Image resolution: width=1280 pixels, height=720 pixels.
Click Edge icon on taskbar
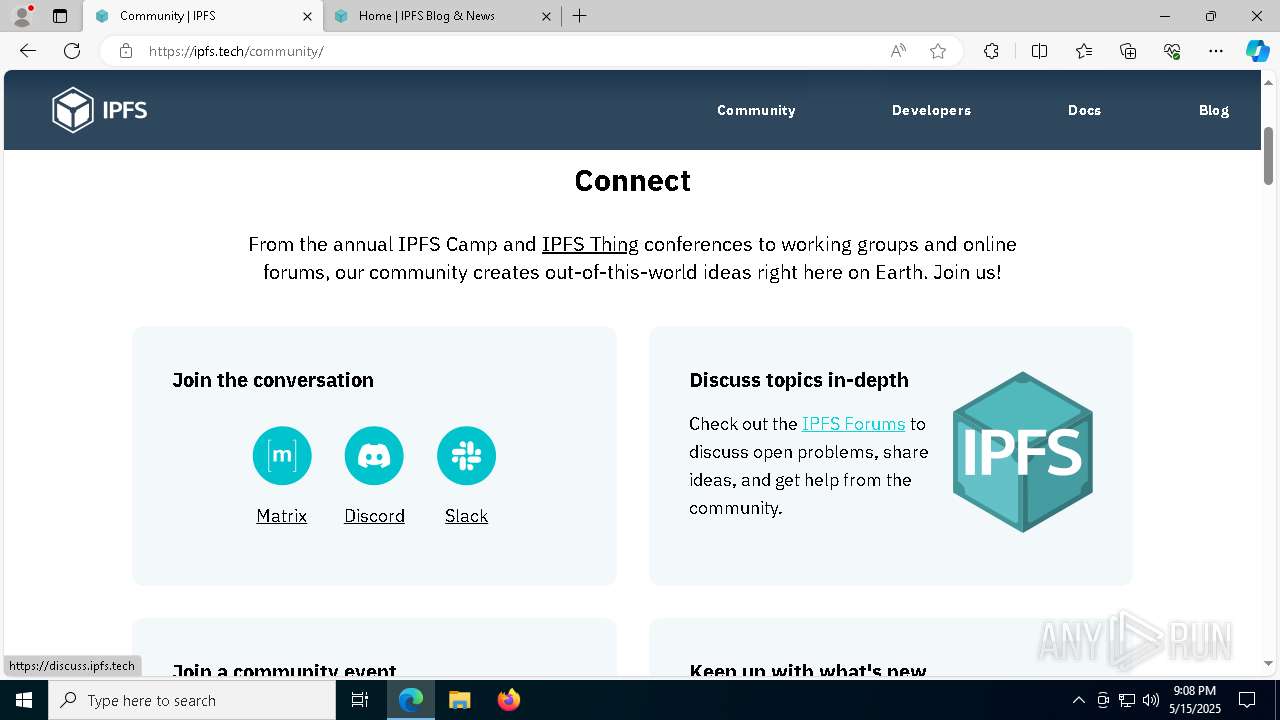click(411, 700)
